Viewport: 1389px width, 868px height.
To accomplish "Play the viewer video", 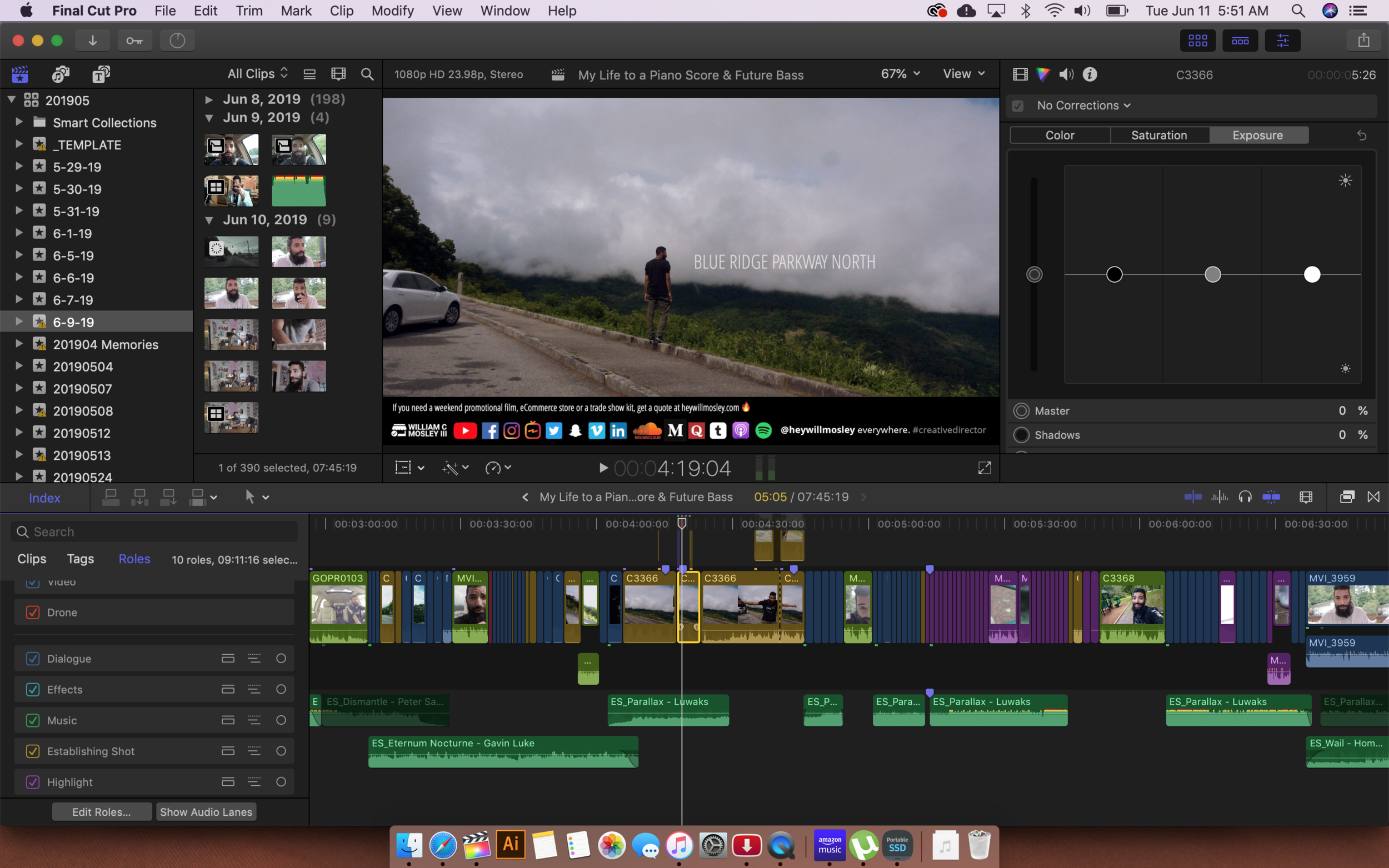I will pyautogui.click(x=603, y=468).
